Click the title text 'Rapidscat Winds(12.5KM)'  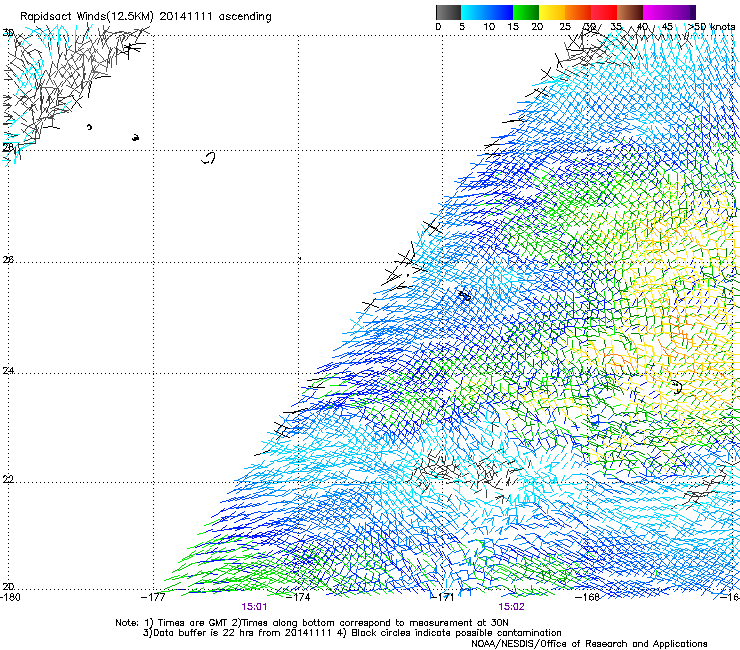(x=87, y=17)
